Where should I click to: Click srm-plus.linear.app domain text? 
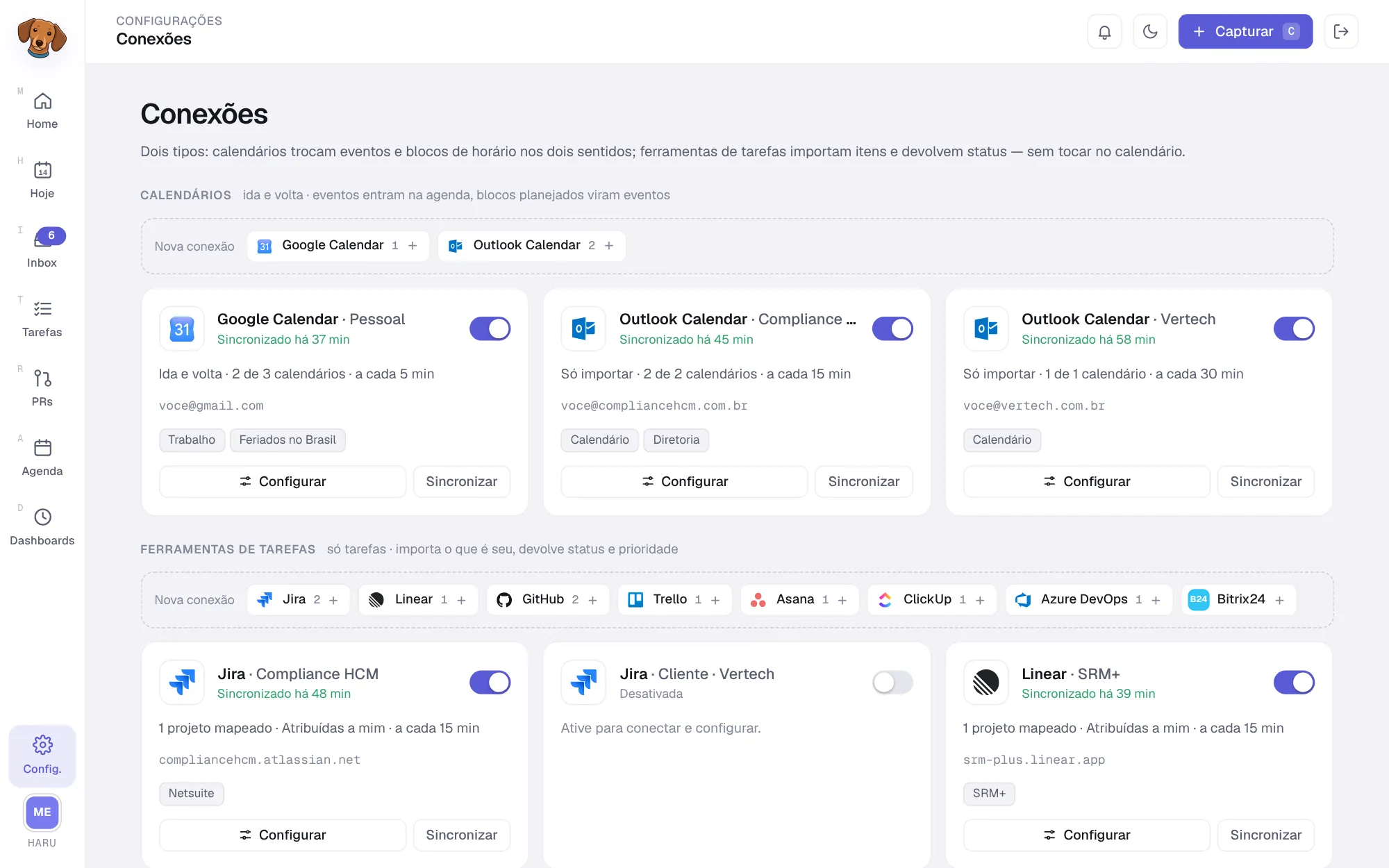pyautogui.click(x=1034, y=760)
